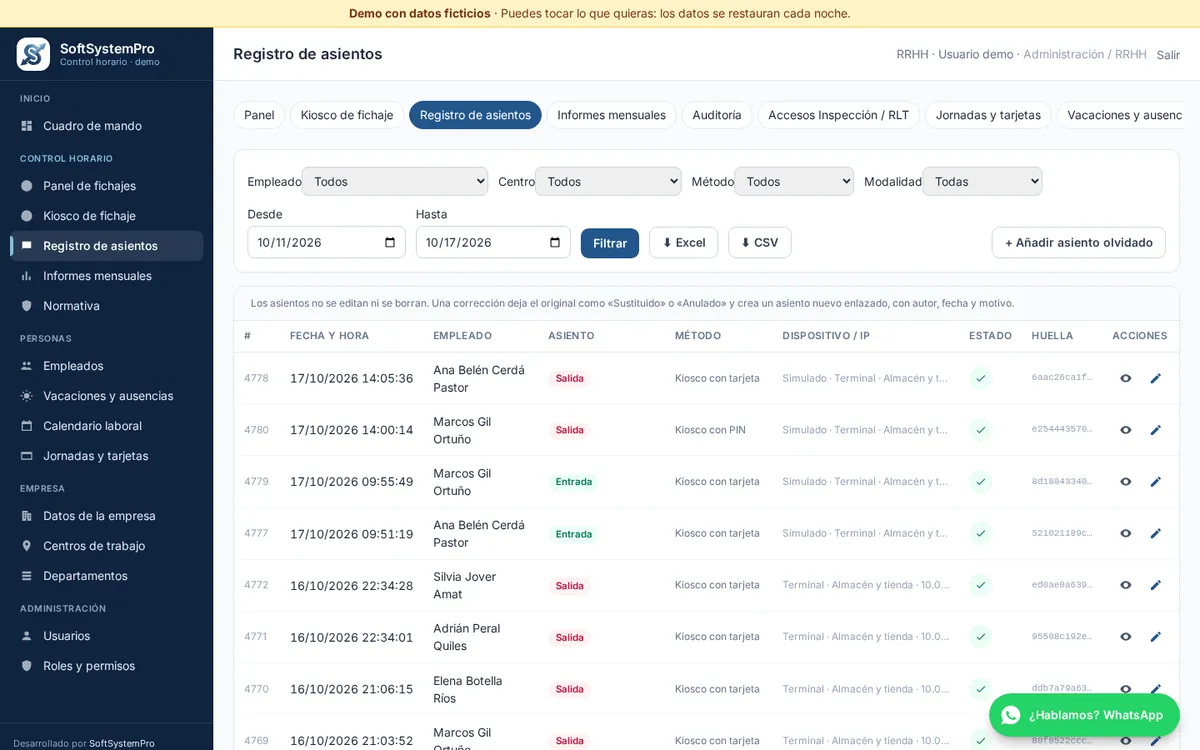
Task: Click verified status check for entry 4778
Action: point(981,378)
